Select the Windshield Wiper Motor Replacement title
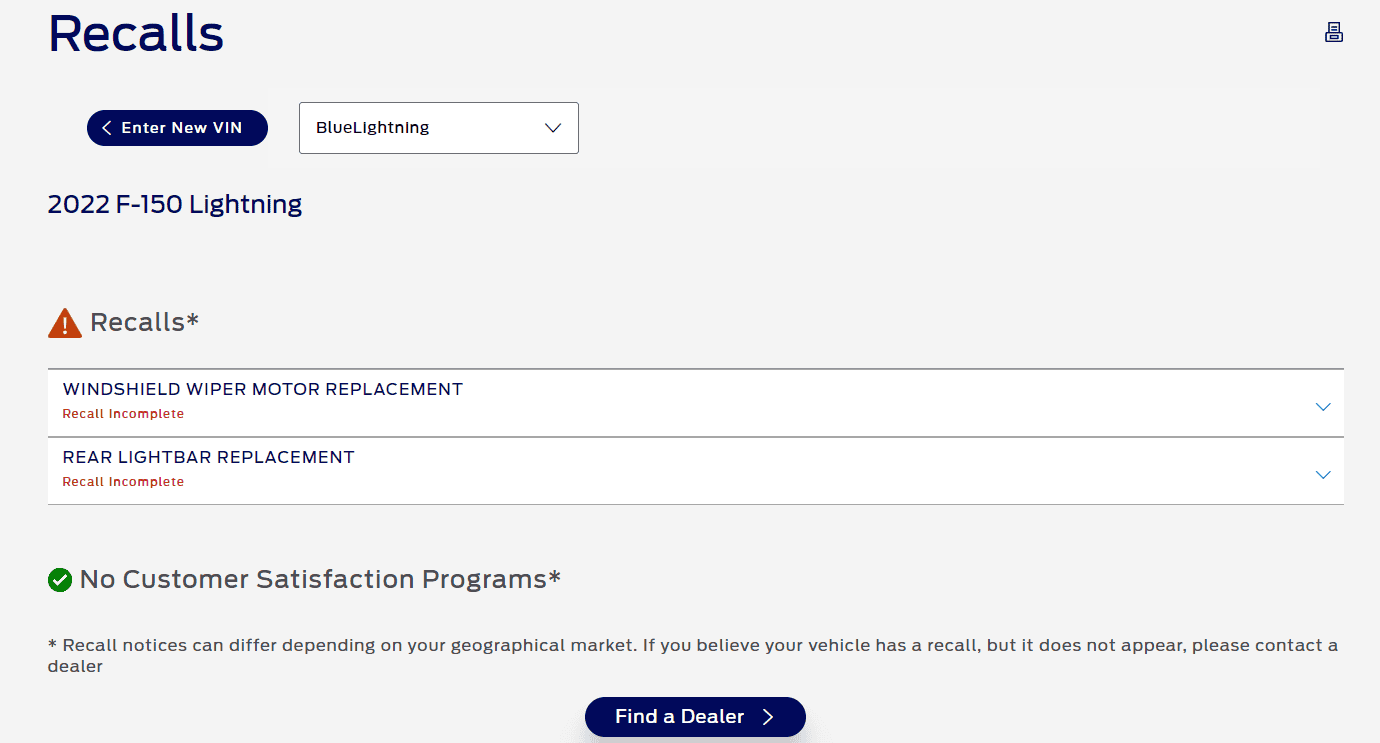Image resolution: width=1380 pixels, height=743 pixels. tap(263, 389)
